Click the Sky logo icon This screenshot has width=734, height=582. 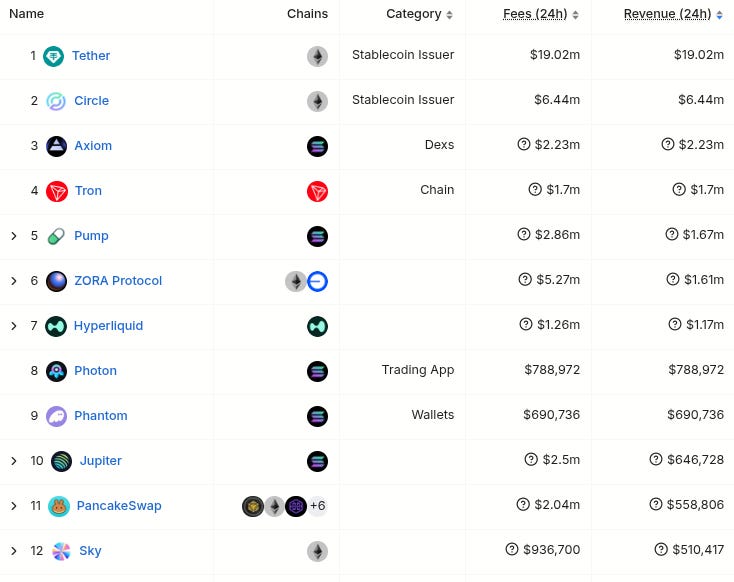[x=61, y=551]
